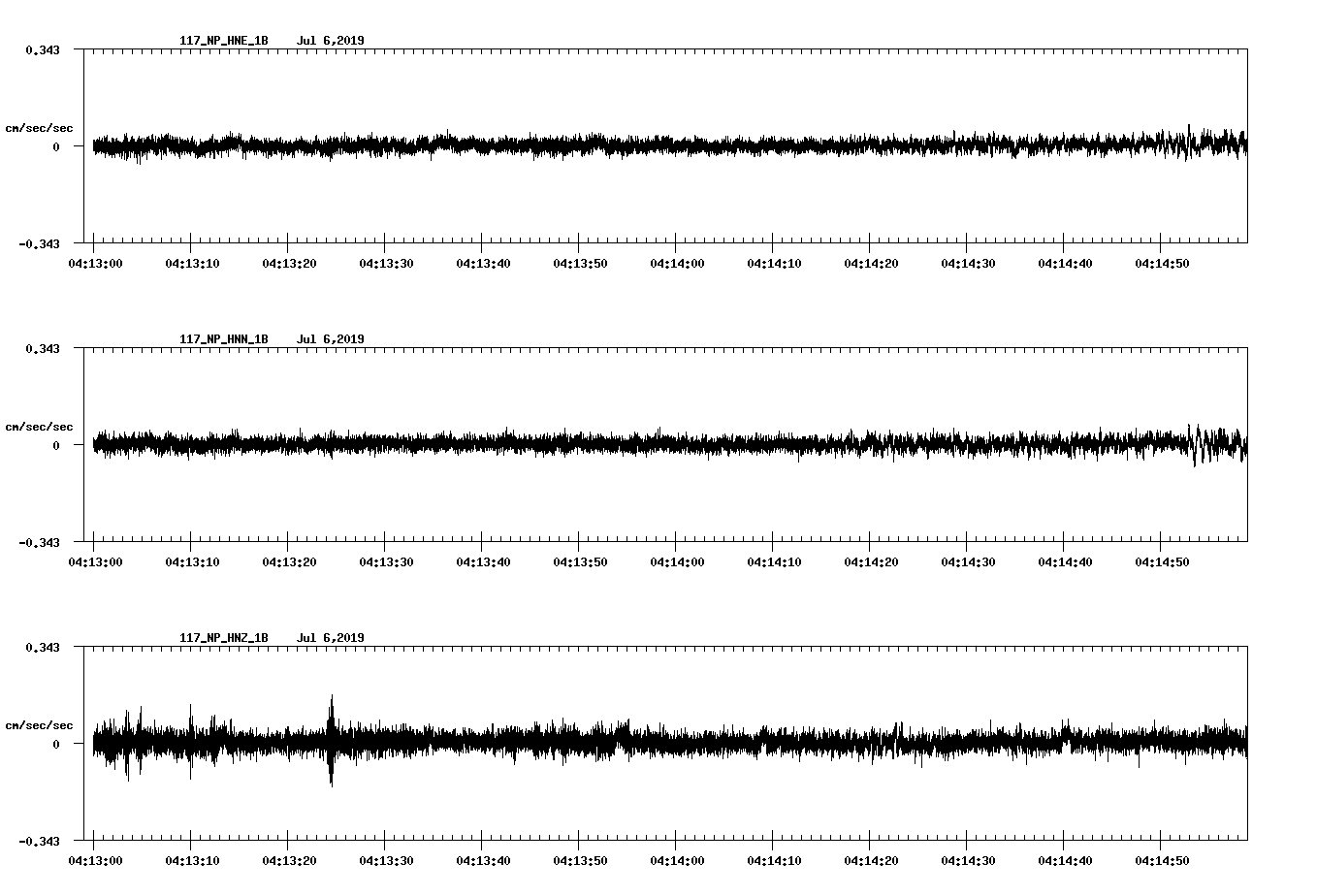The width and height of the screenshot is (1317, 896).
Task: Click the zero axis label on HNZ plot
Action: 55,744
